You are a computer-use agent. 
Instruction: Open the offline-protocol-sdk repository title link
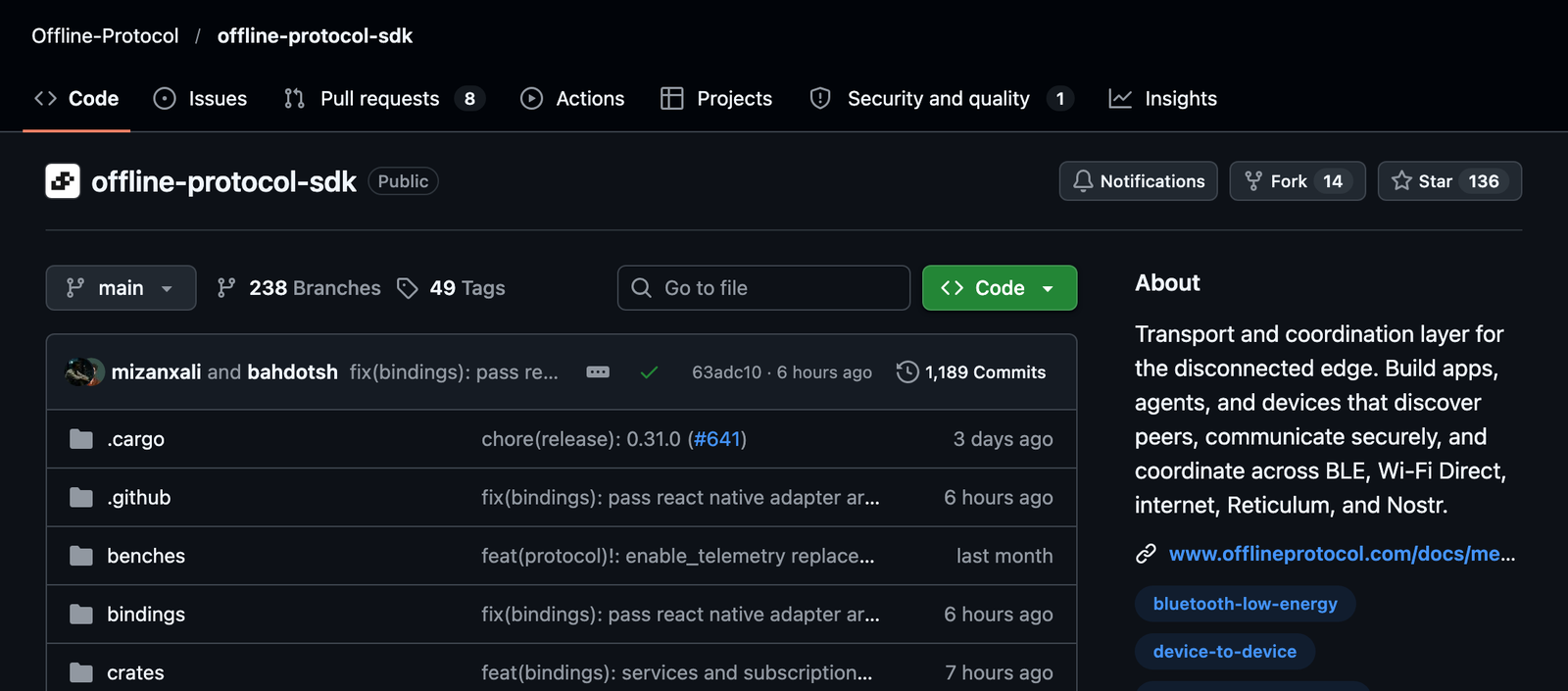(x=223, y=181)
